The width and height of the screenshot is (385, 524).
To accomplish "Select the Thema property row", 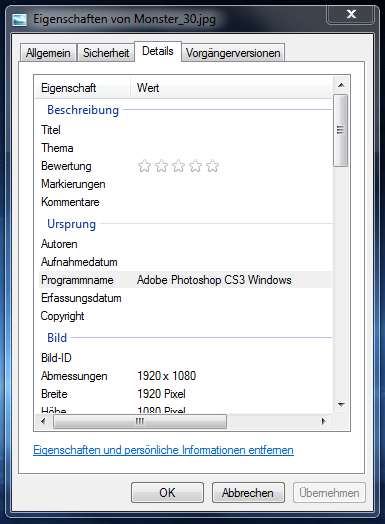I will 185,148.
